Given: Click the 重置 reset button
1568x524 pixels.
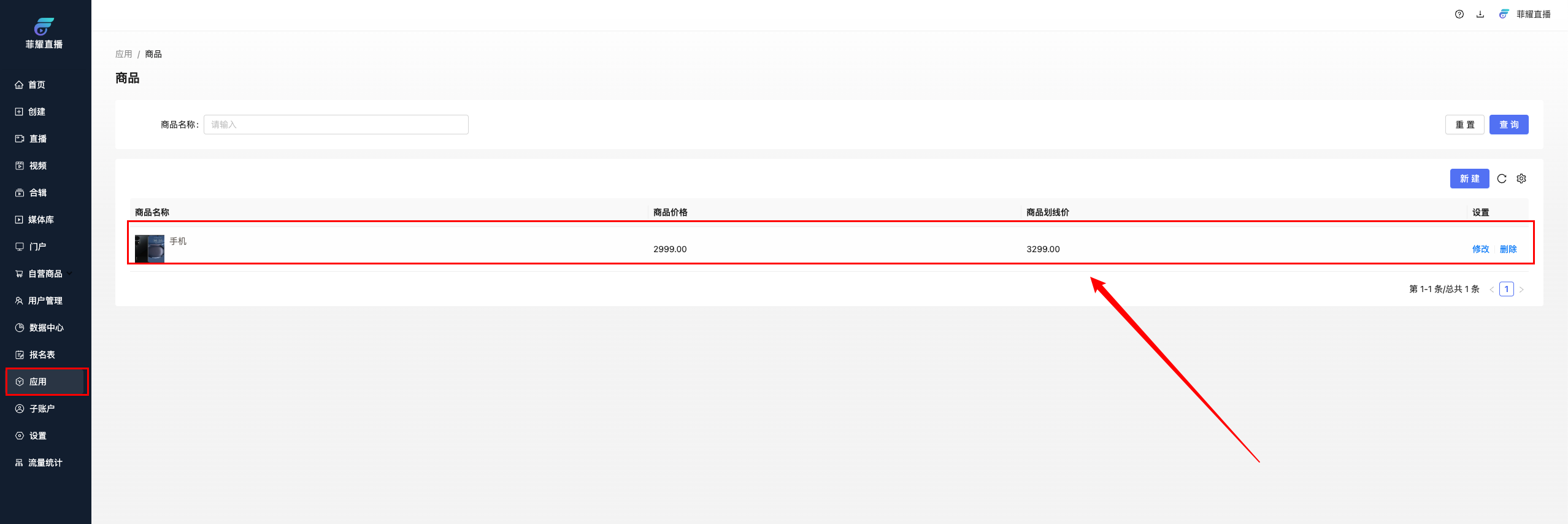Looking at the screenshot, I should click(x=1464, y=125).
